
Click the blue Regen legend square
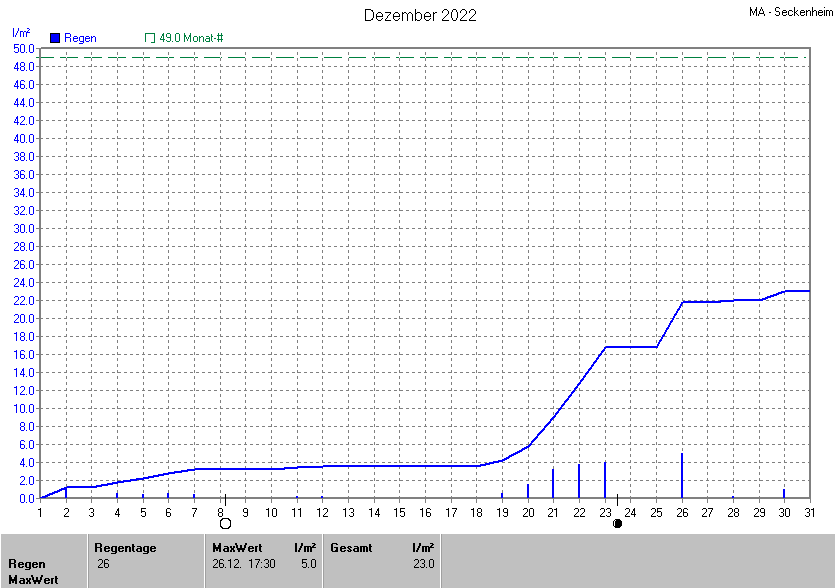tap(55, 38)
